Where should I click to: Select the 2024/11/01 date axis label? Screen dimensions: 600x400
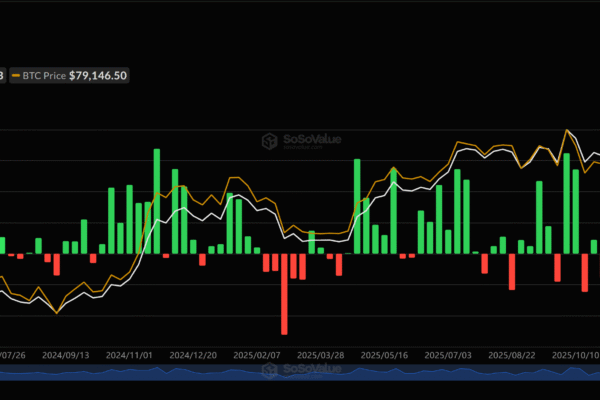[129, 356]
